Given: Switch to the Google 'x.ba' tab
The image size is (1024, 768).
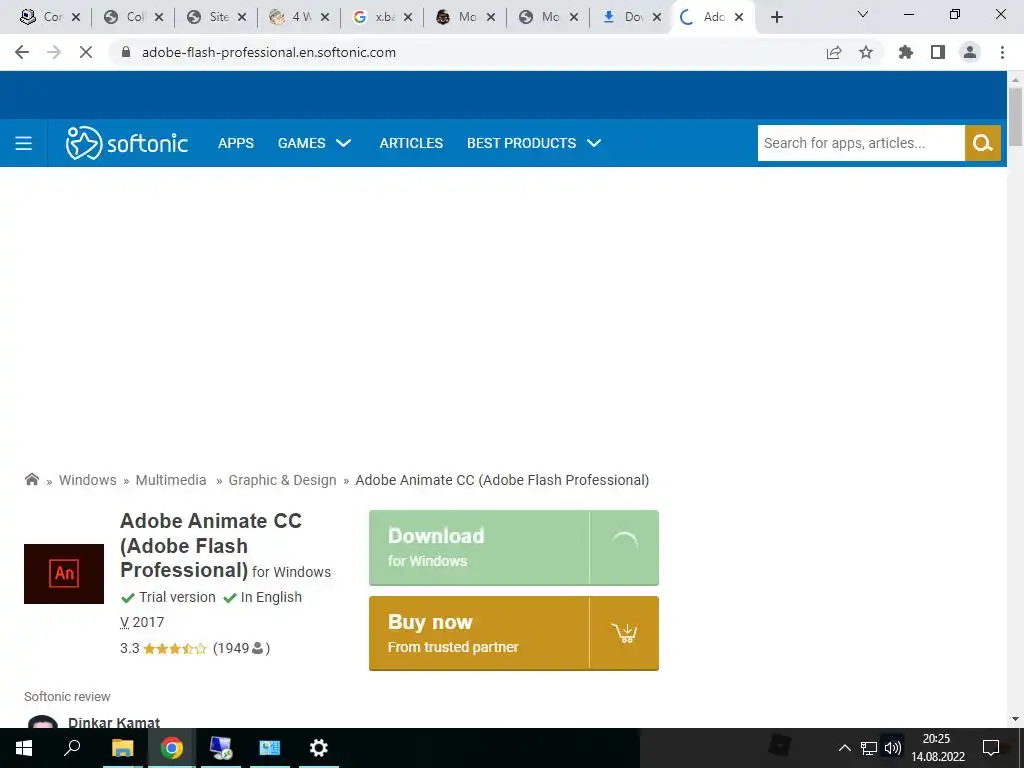Looking at the screenshot, I should click(x=382, y=17).
